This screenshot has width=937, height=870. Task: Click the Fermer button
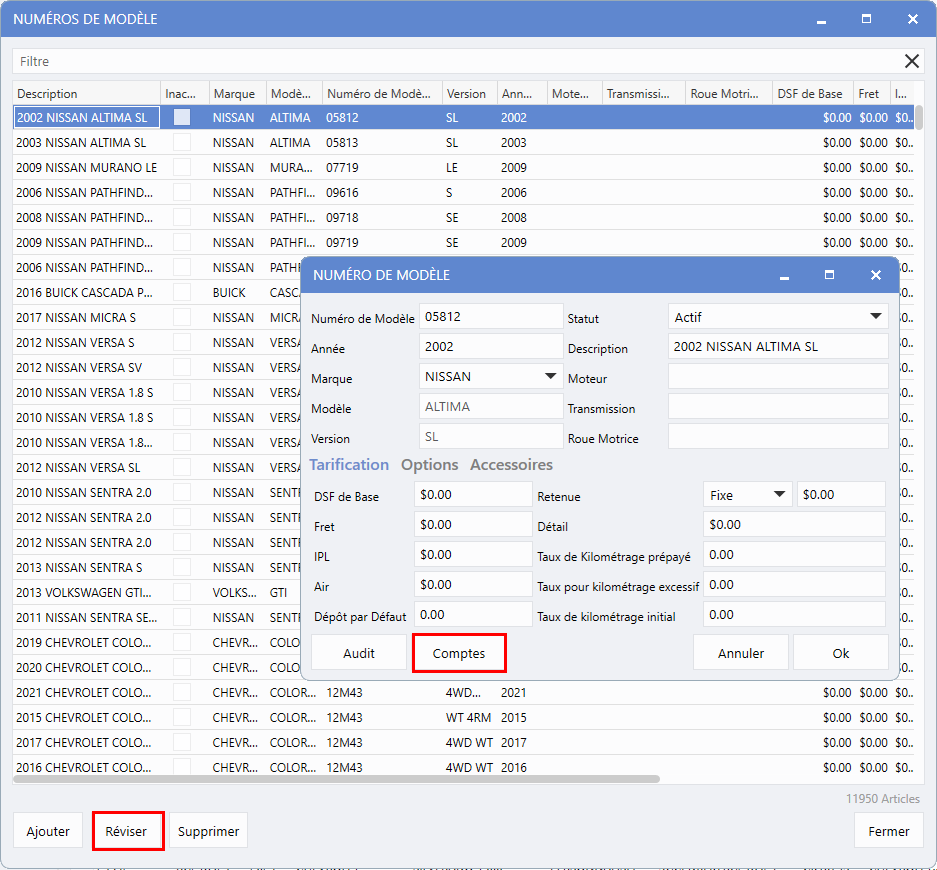click(x=888, y=831)
